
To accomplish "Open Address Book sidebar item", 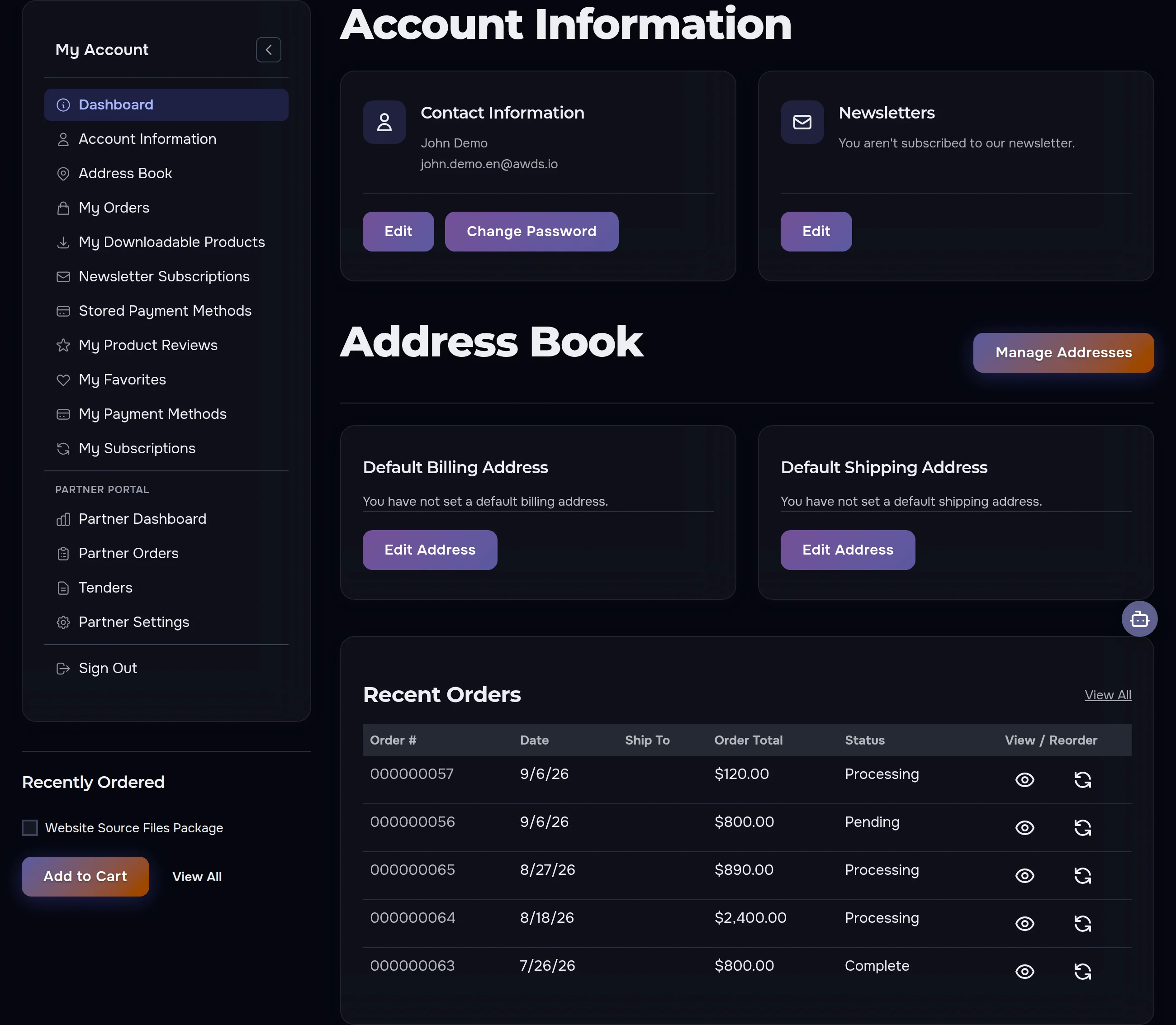I will pyautogui.click(x=166, y=173).
